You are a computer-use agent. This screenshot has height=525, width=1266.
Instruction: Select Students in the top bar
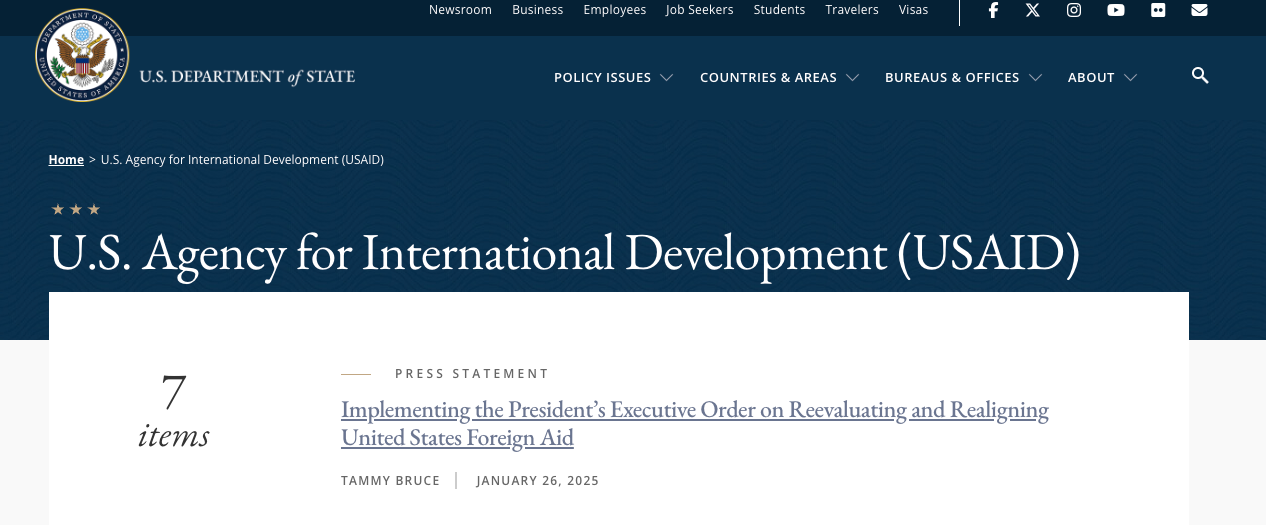[779, 10]
